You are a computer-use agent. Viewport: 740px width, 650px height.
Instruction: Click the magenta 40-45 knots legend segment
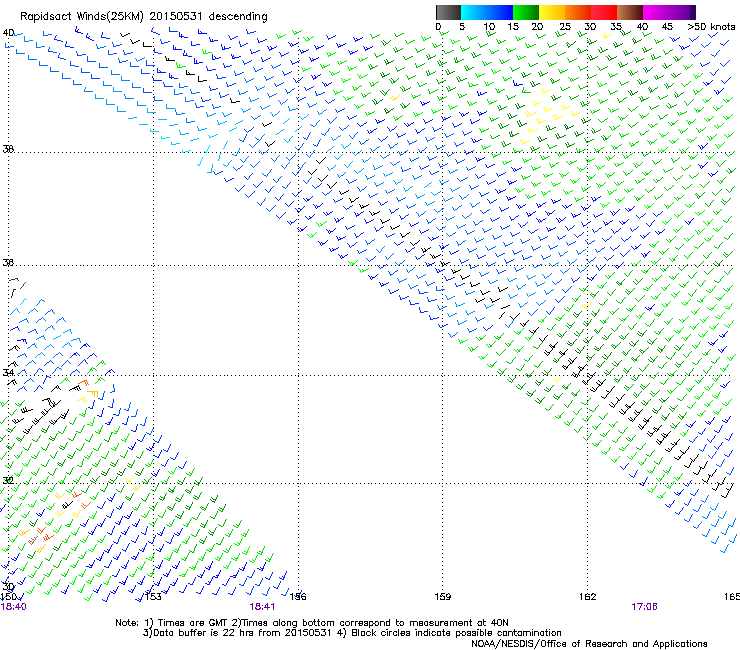[656, 12]
